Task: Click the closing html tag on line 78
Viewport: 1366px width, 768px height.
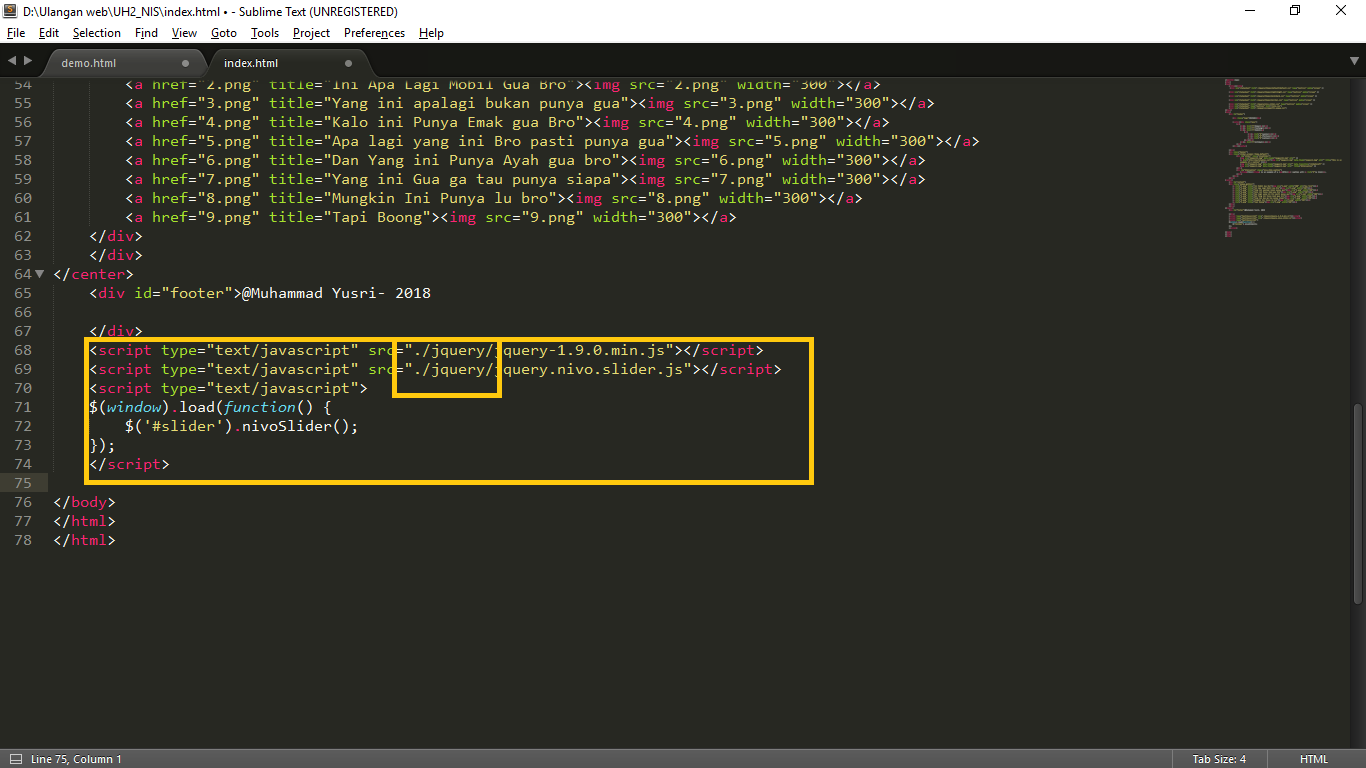Action: point(84,540)
